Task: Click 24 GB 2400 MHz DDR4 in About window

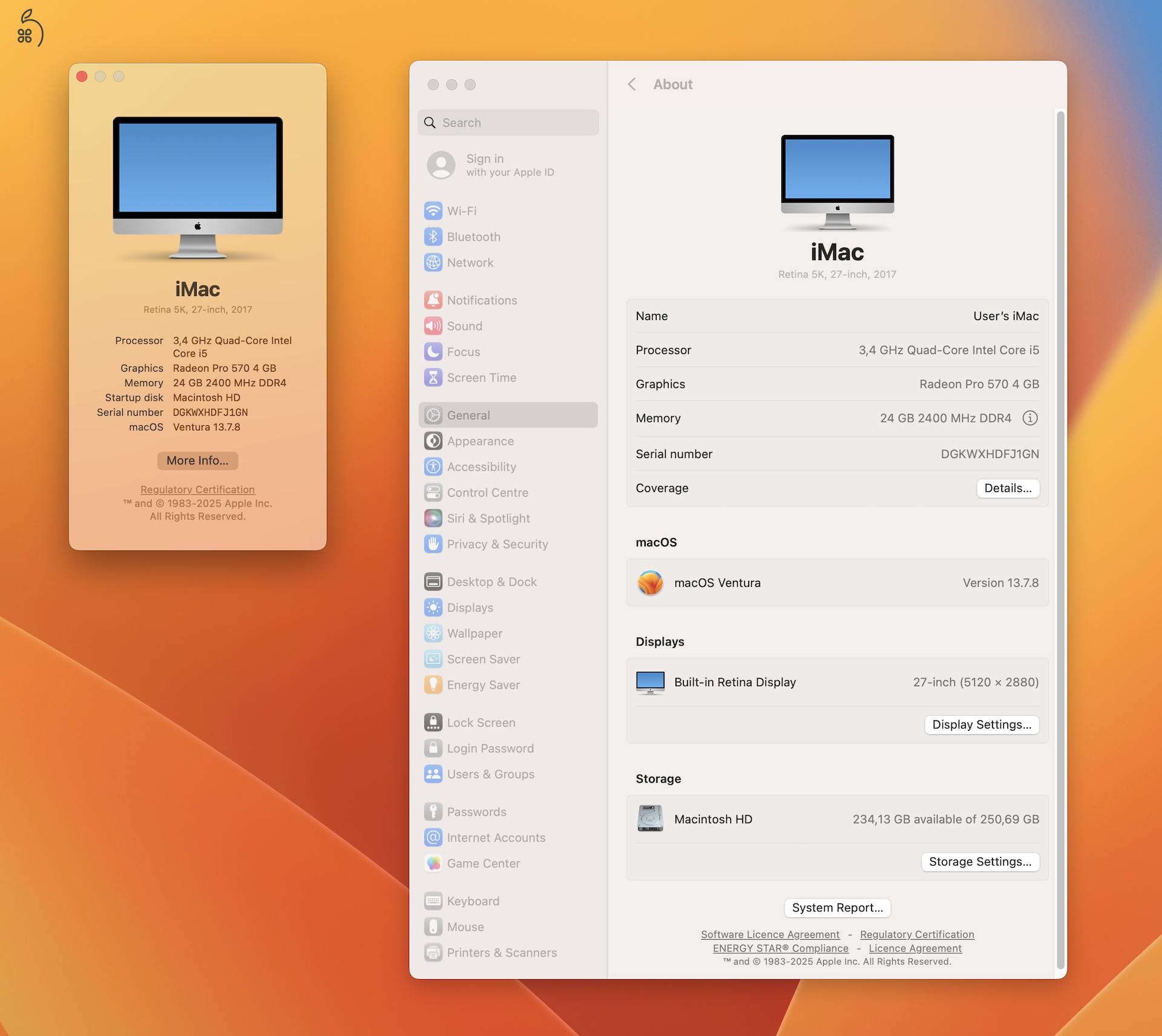Action: click(229, 383)
